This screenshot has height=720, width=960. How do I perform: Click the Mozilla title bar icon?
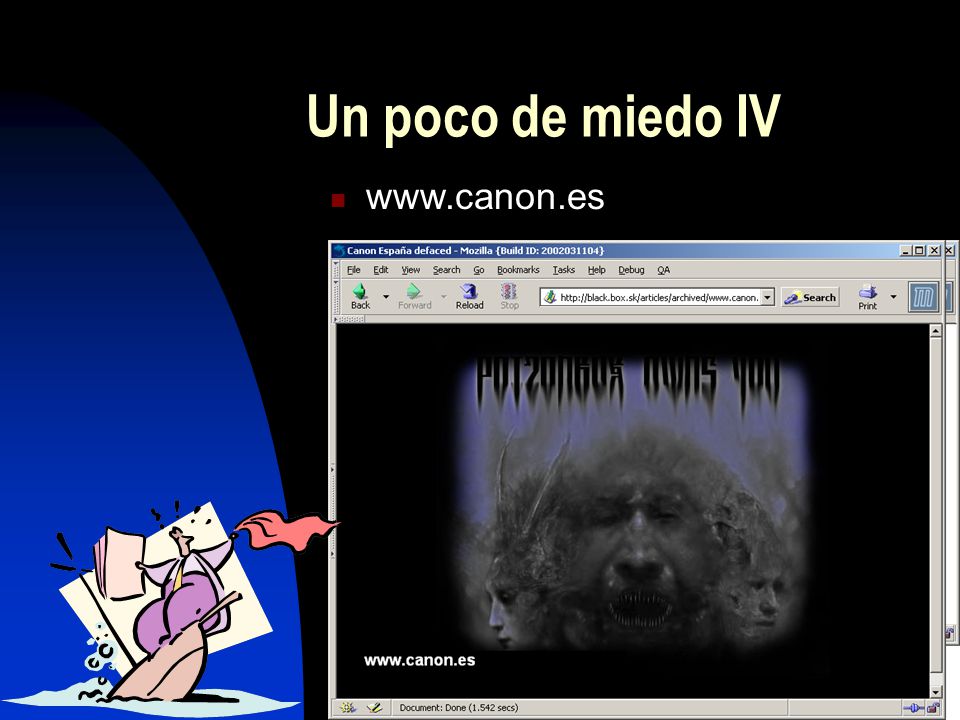click(339, 250)
